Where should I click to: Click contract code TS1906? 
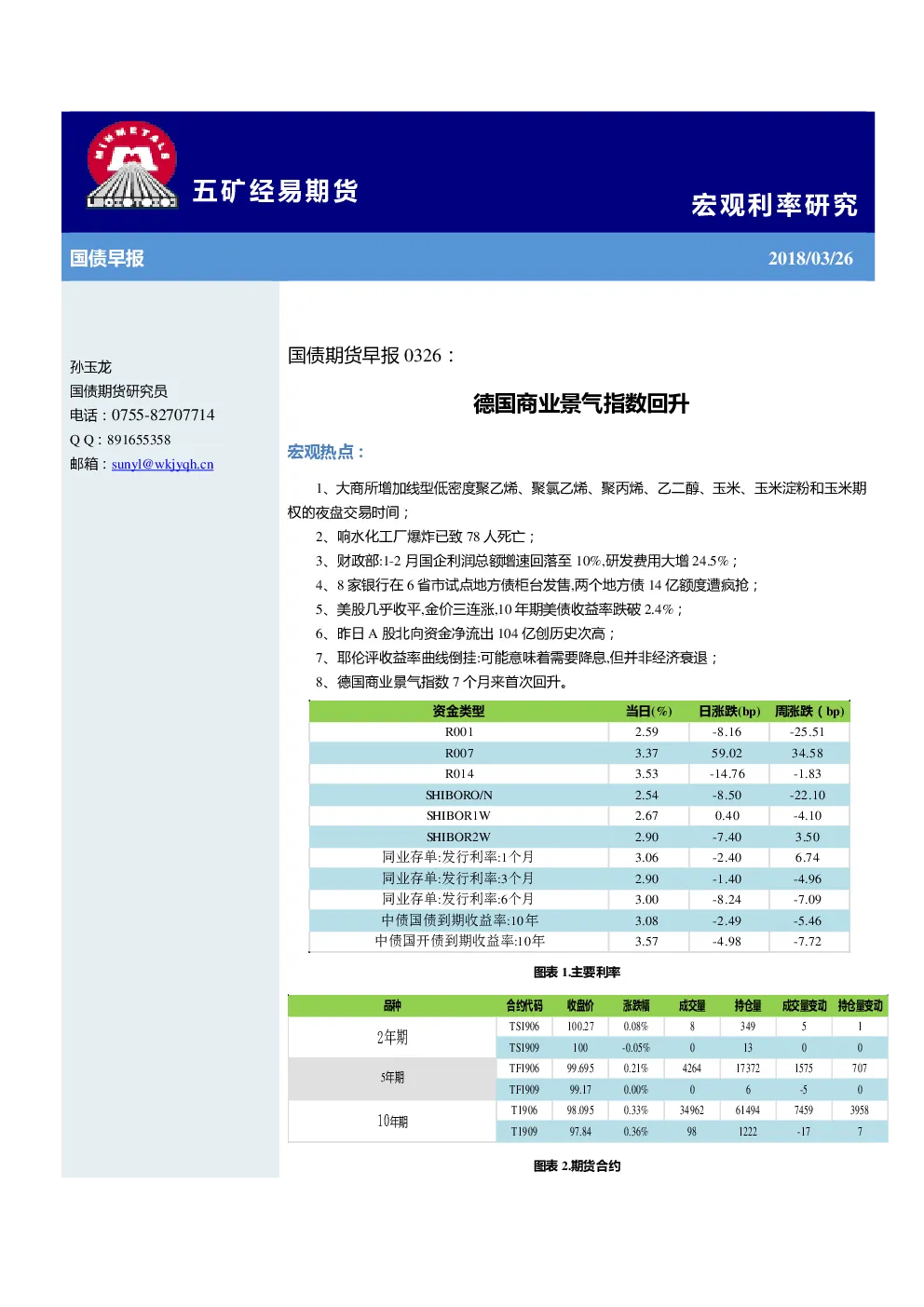tap(524, 1027)
